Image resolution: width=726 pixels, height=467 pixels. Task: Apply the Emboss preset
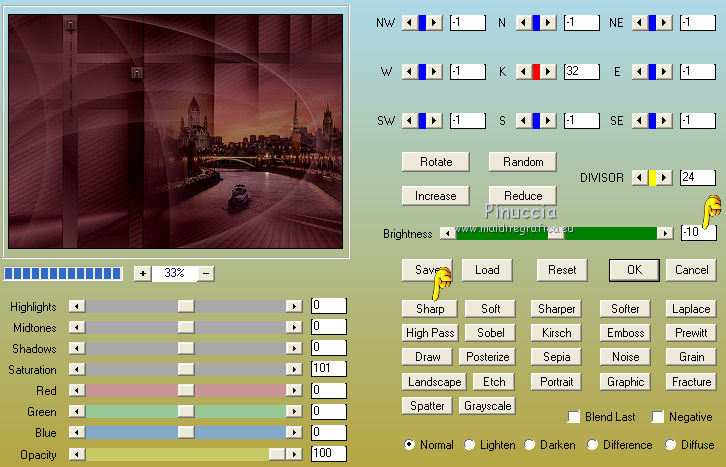pyautogui.click(x=625, y=333)
